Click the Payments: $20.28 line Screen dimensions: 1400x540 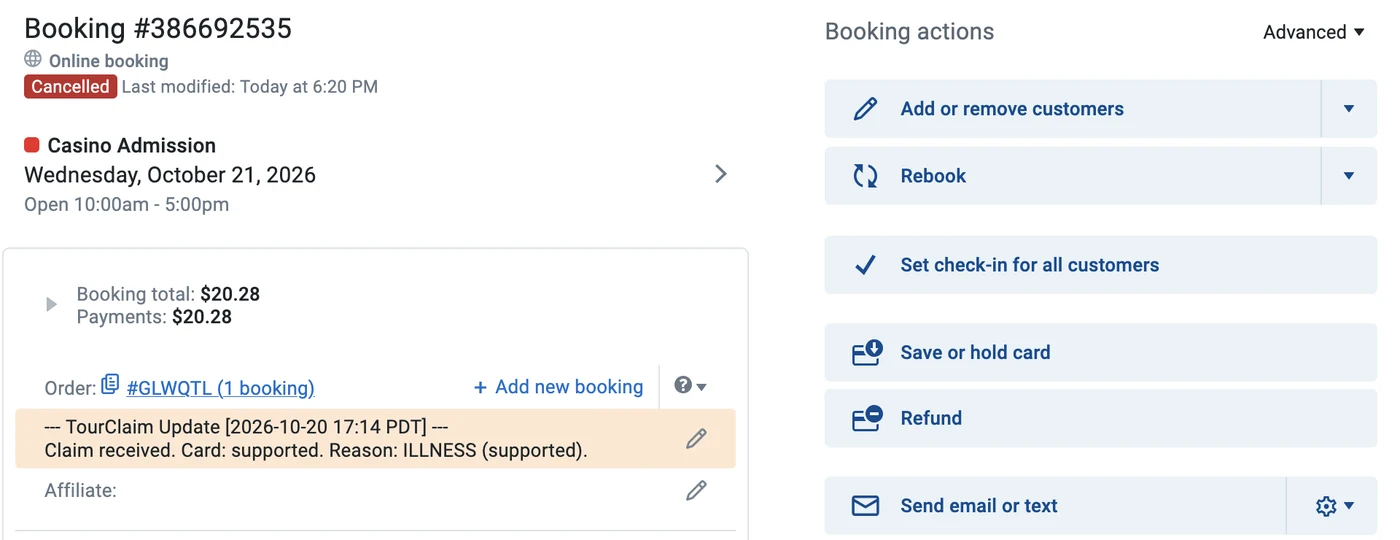[154, 317]
